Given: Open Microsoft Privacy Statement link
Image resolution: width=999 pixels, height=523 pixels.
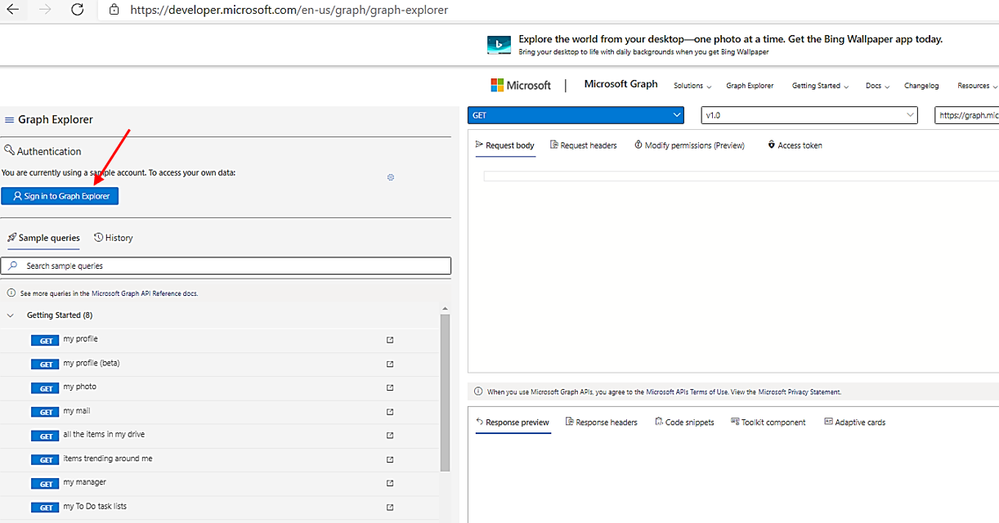Looking at the screenshot, I should [799, 392].
